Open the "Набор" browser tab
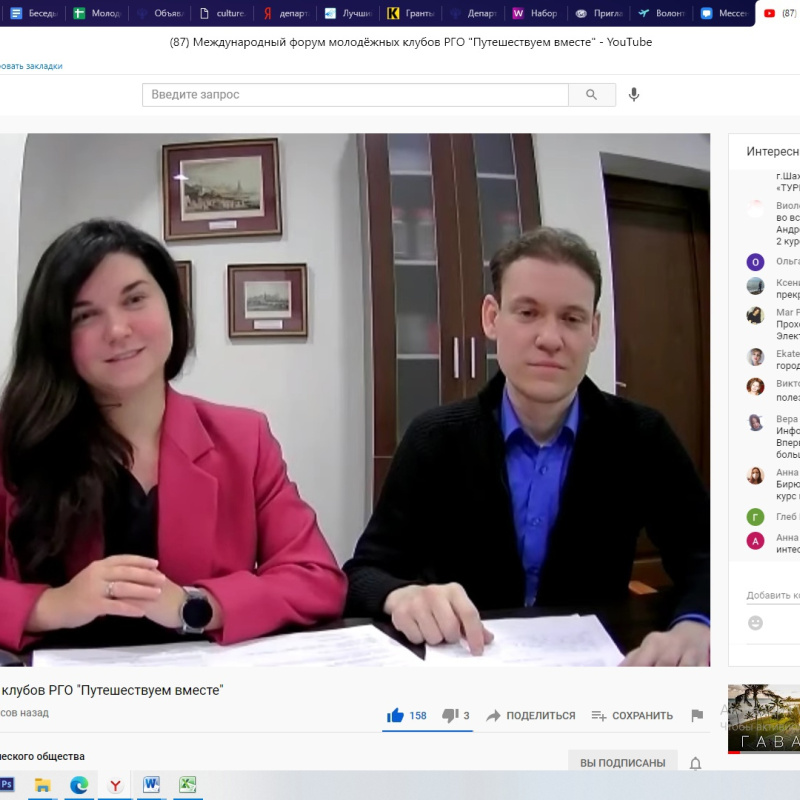 pyautogui.click(x=534, y=14)
